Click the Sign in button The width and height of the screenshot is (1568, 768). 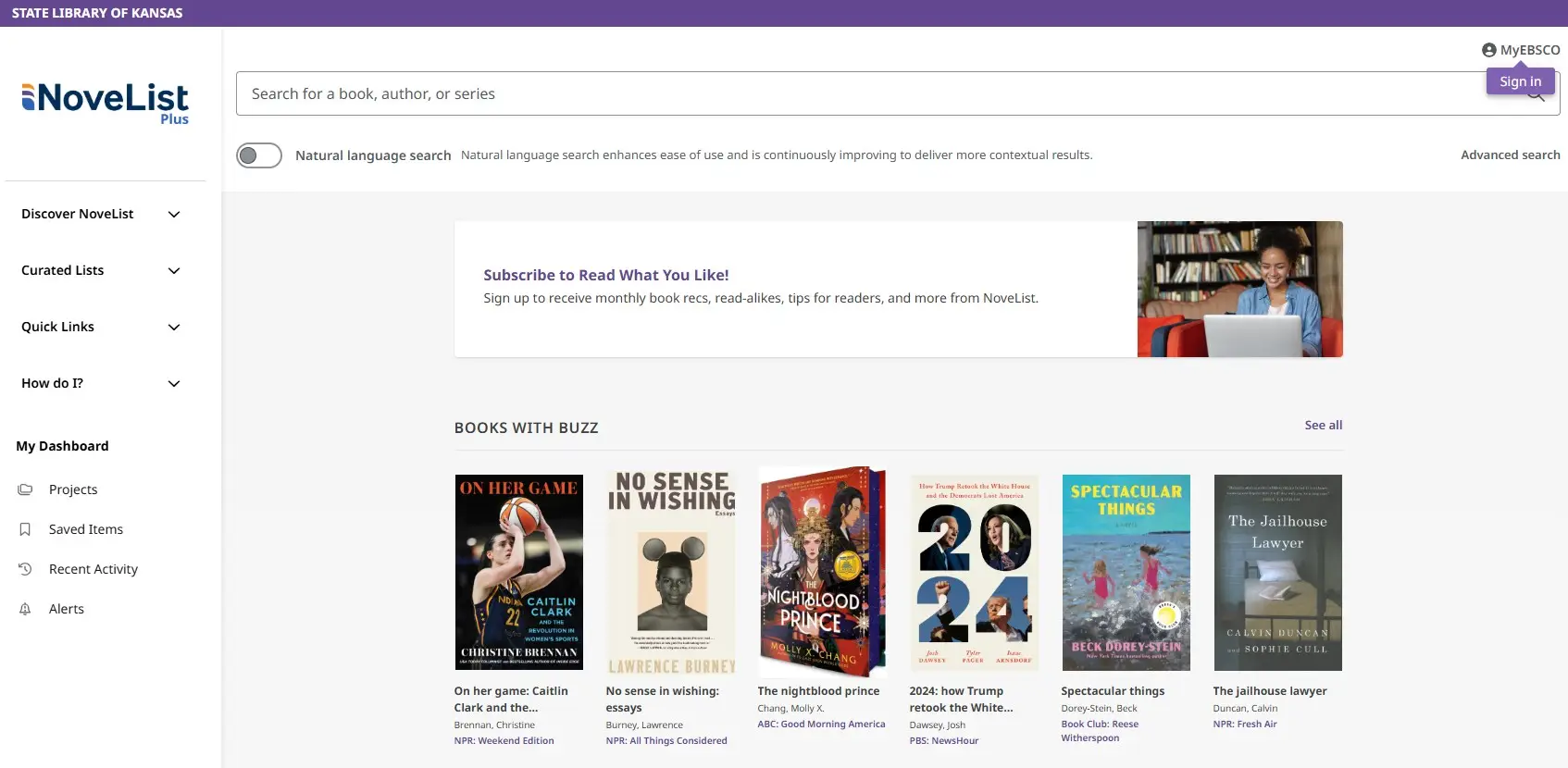[x=1521, y=81]
